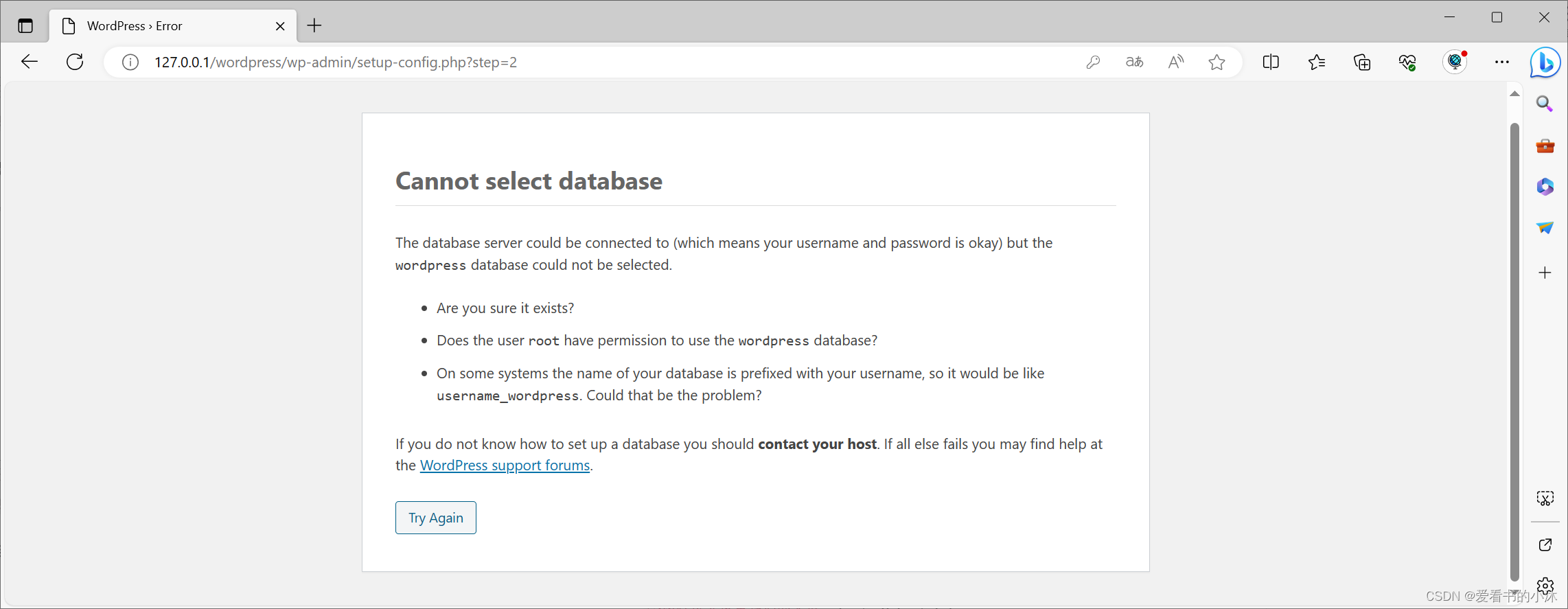Image resolution: width=1568 pixels, height=609 pixels.
Task: Open the user profile avatar
Action: coord(1455,62)
